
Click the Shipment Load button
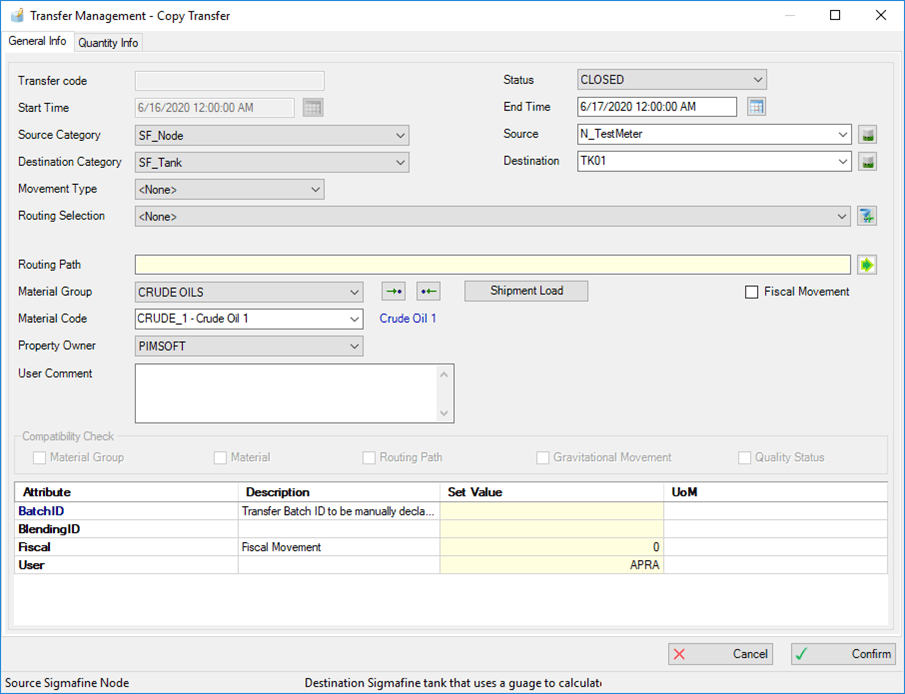coord(526,291)
